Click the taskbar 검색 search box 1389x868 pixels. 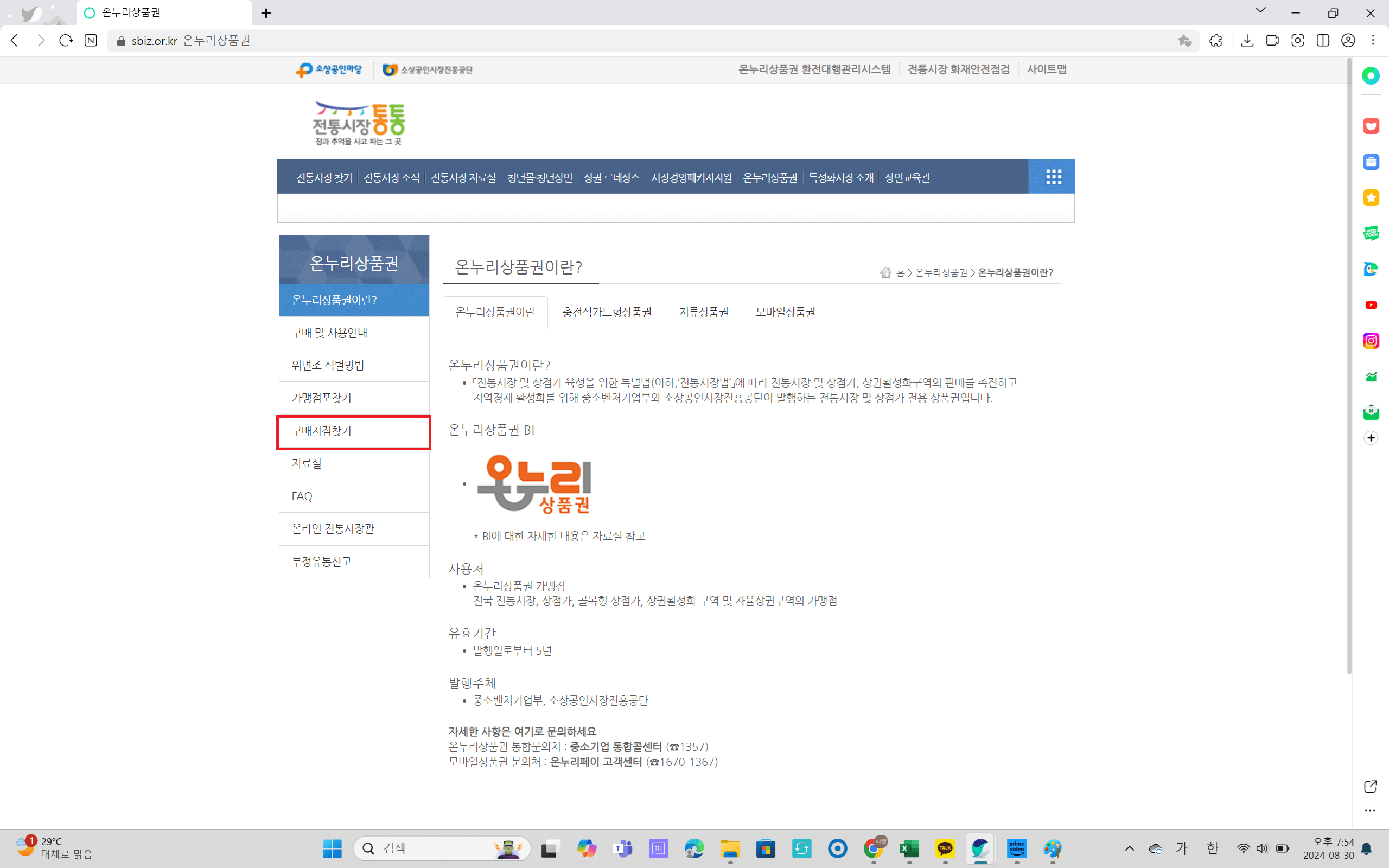[442, 848]
